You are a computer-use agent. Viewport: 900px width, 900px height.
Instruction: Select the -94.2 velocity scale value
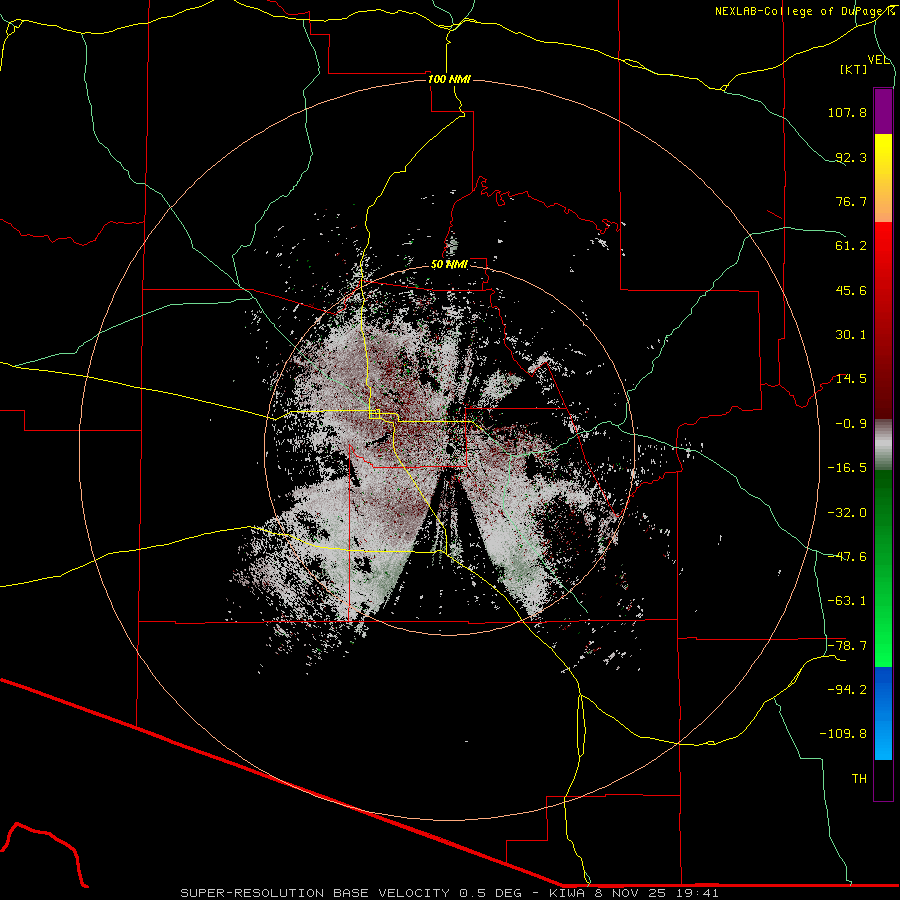pos(847,690)
